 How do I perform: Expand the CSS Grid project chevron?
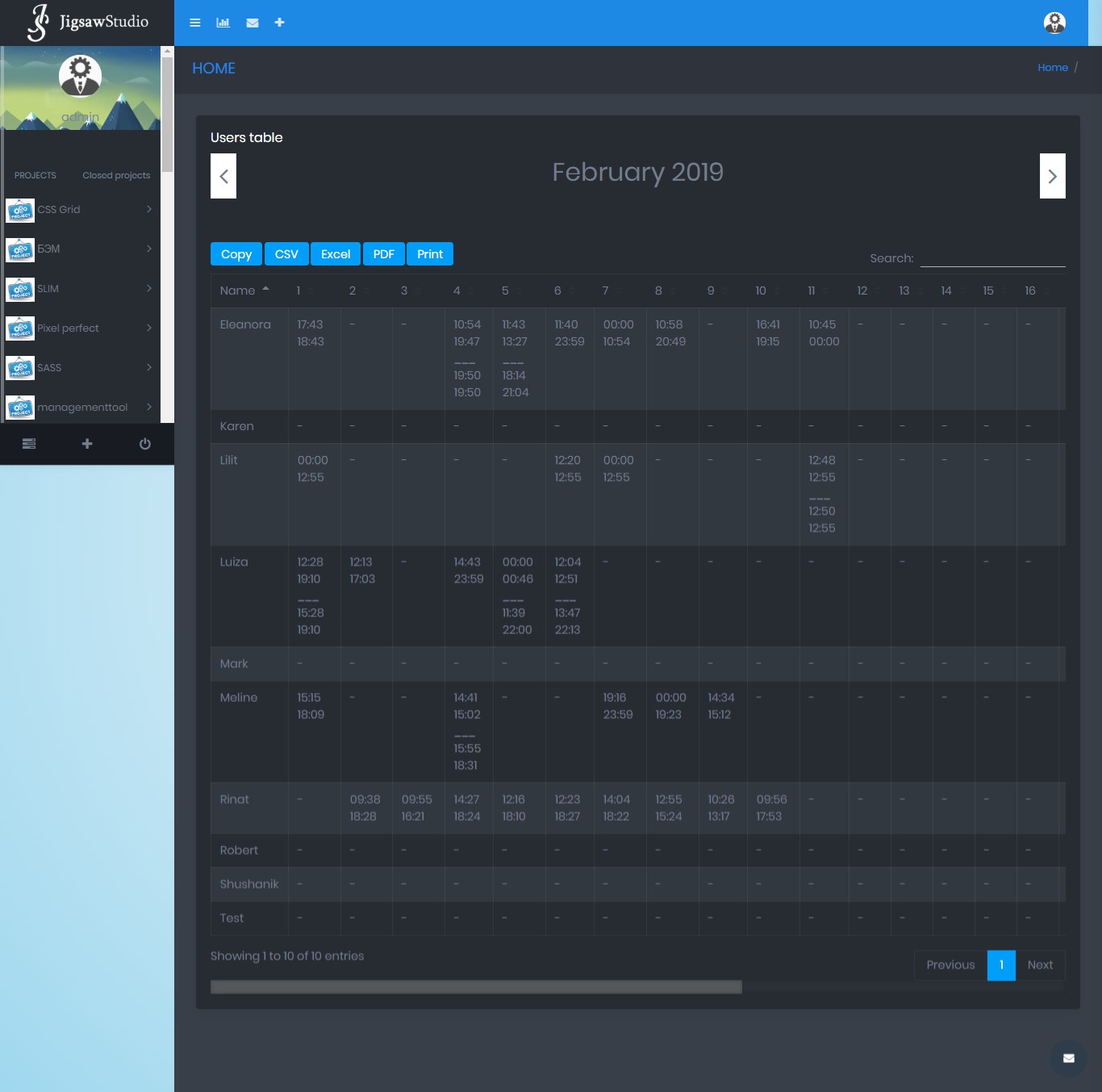tap(149, 209)
